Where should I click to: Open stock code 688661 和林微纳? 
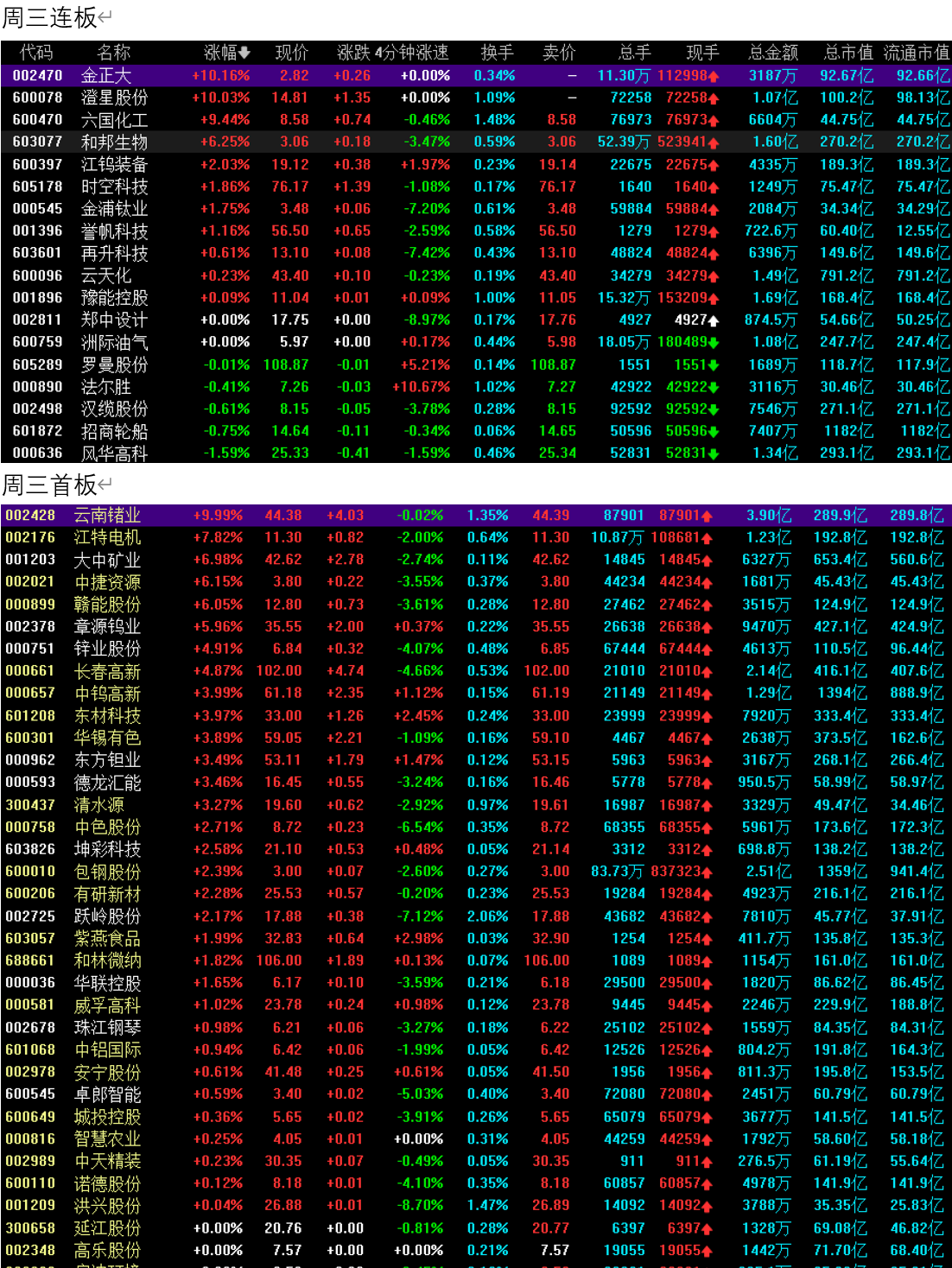pyautogui.click(x=30, y=961)
